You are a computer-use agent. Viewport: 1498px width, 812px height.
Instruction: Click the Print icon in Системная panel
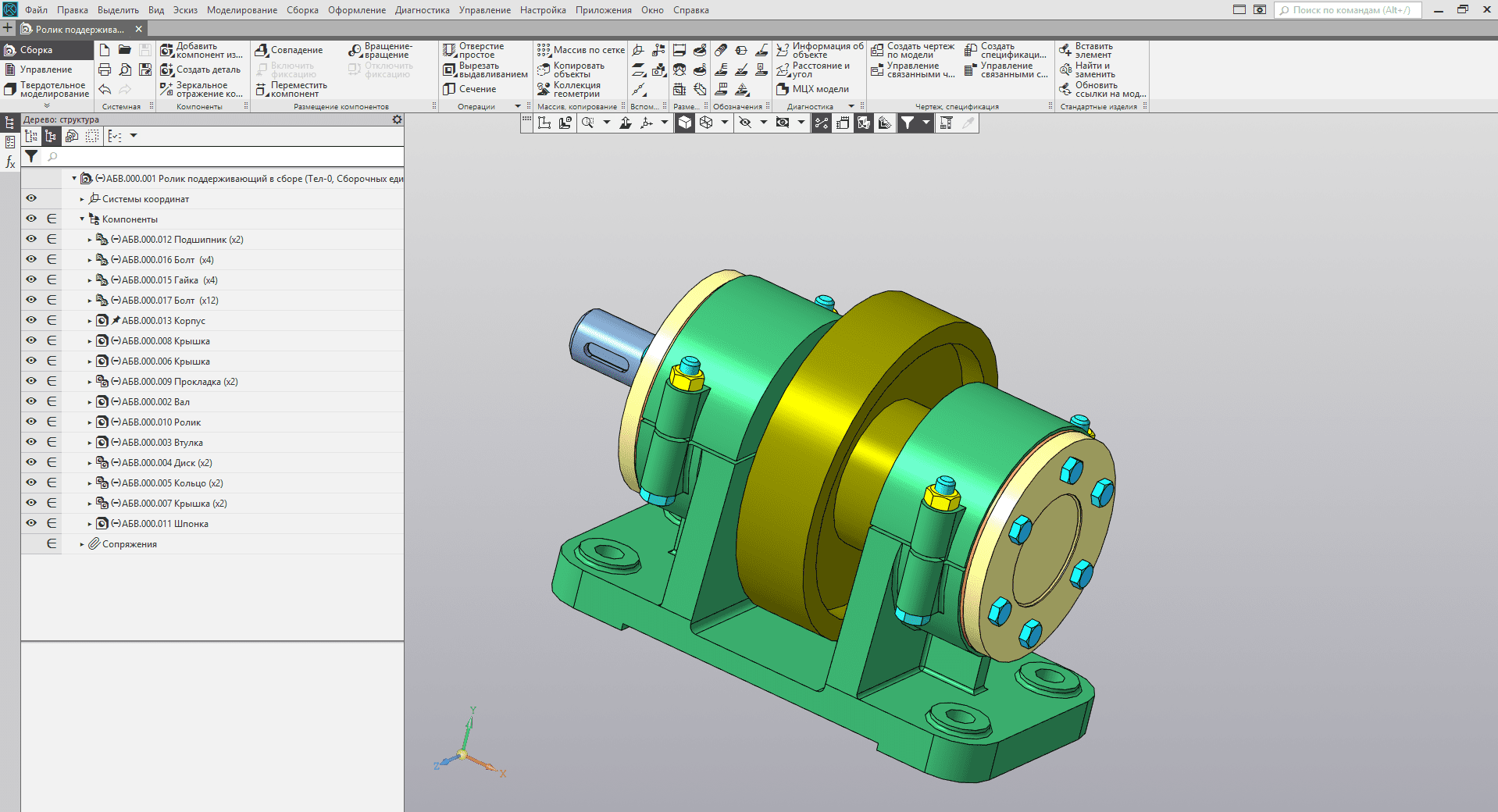click(x=105, y=69)
